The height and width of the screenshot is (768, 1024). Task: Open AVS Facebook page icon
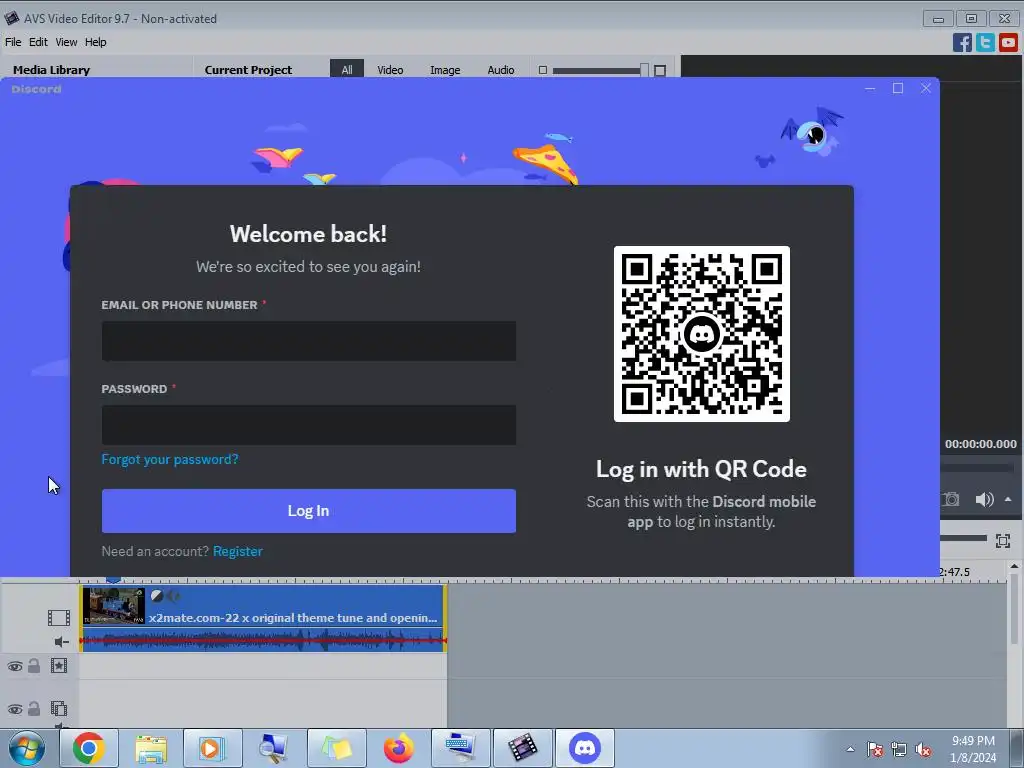click(962, 42)
